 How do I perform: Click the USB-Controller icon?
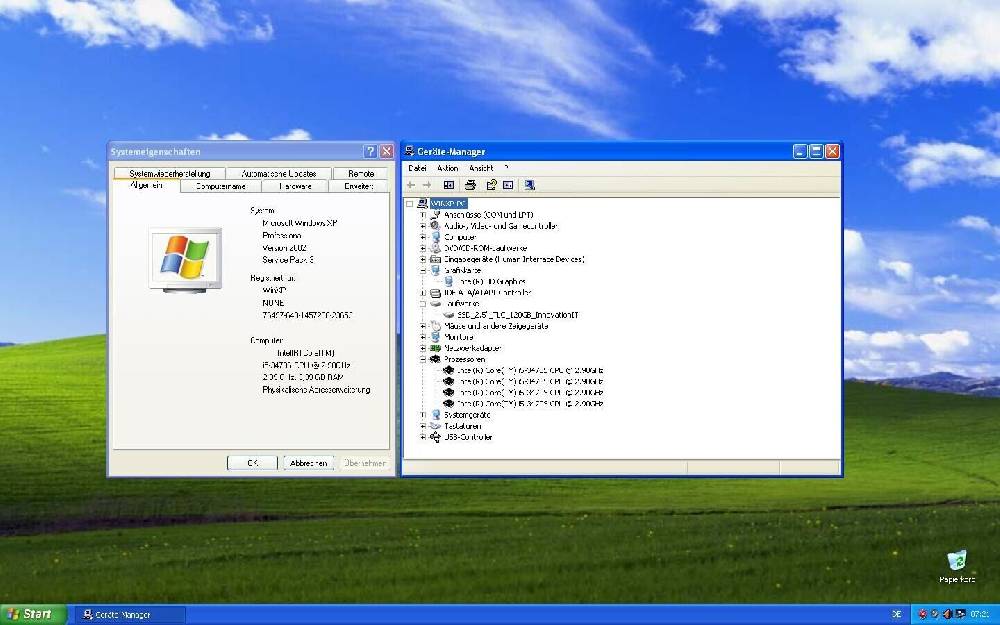coord(435,438)
